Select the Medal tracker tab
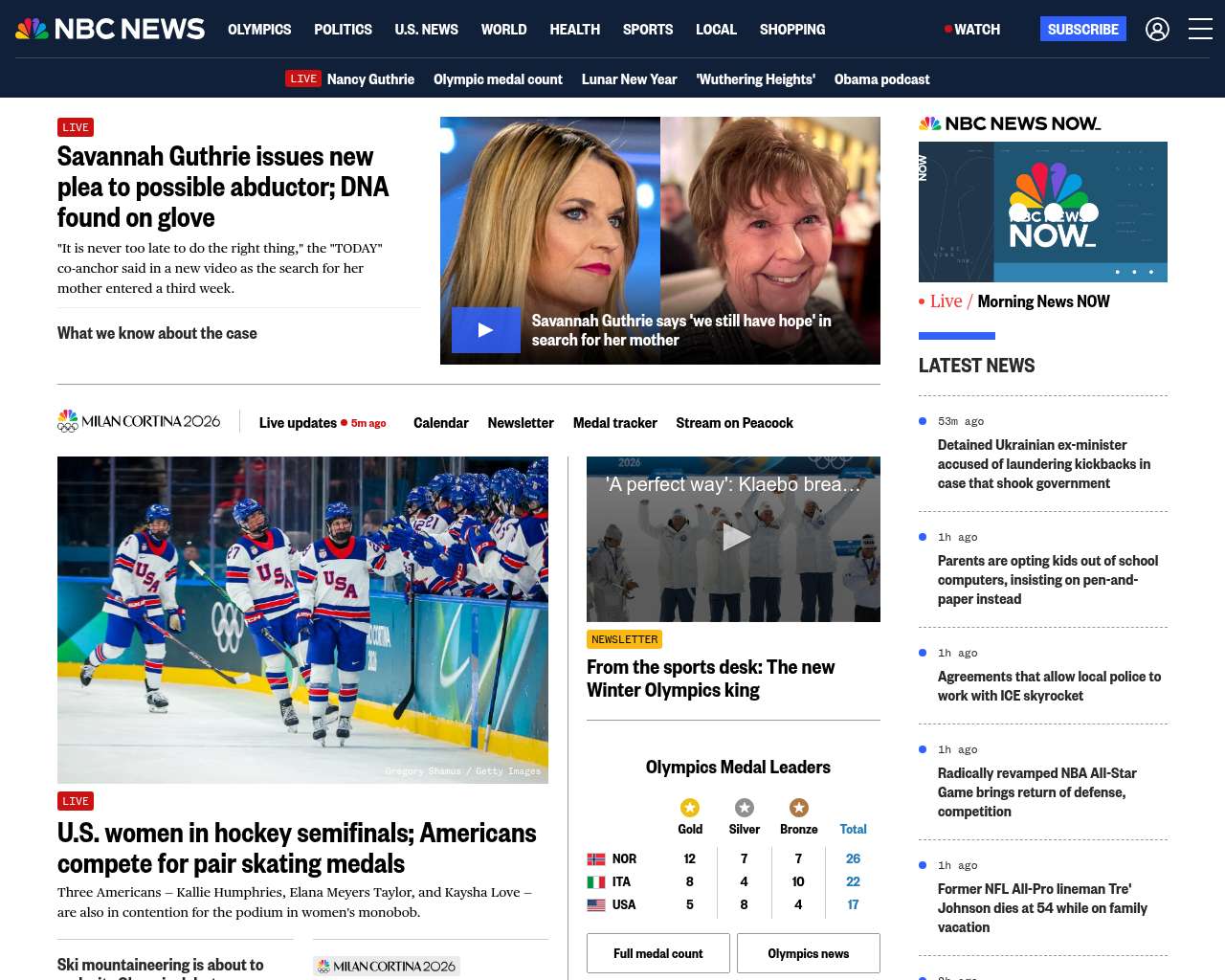 tap(614, 423)
